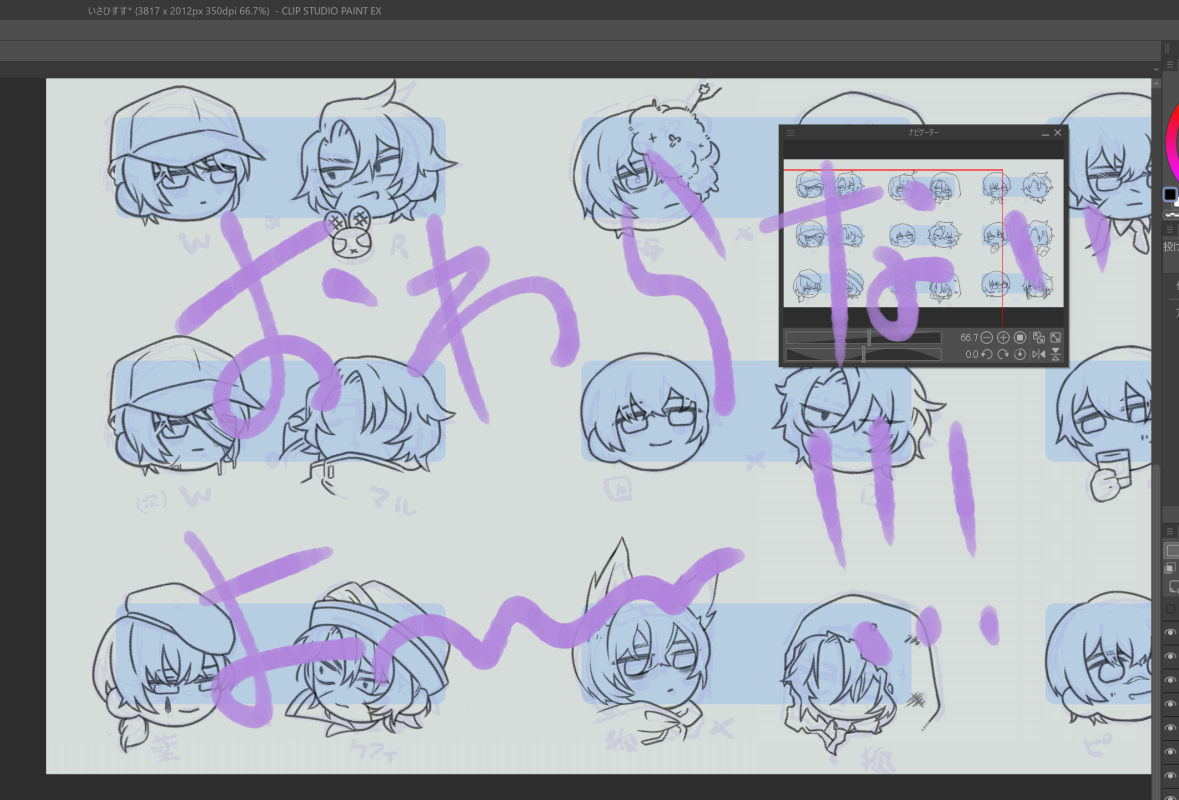The image size is (1179, 800).
Task: Click the Navigator rotation slider
Action: pos(863,355)
